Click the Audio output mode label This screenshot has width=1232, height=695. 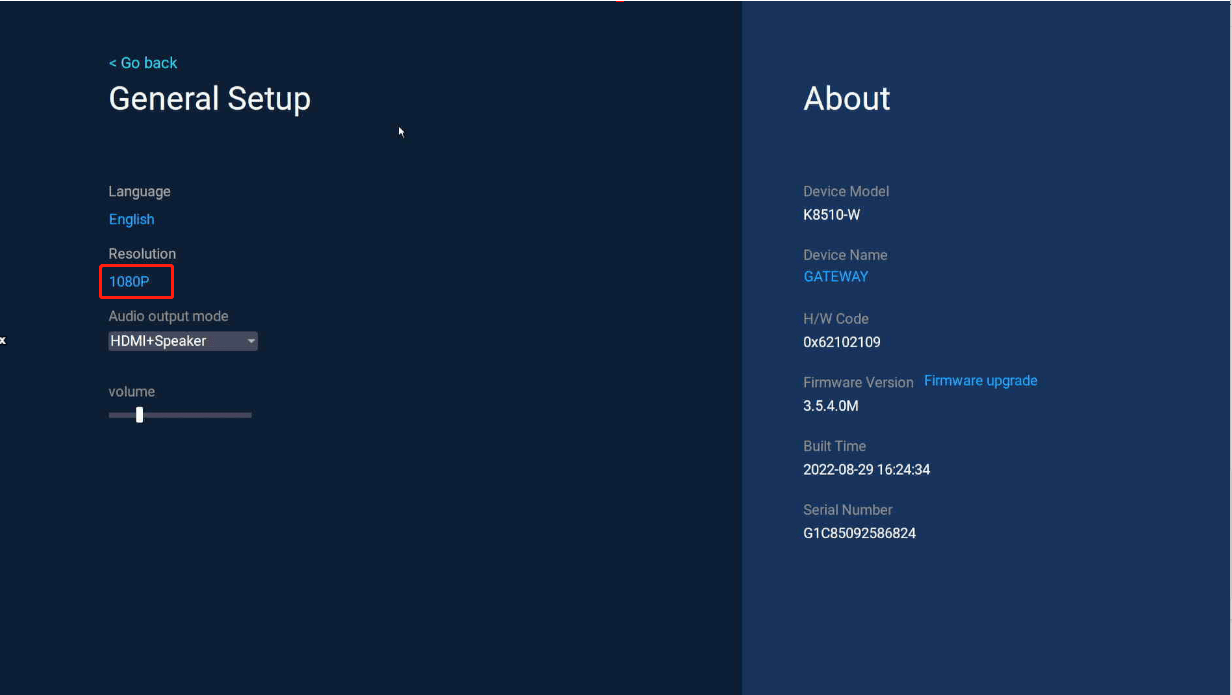coord(168,316)
